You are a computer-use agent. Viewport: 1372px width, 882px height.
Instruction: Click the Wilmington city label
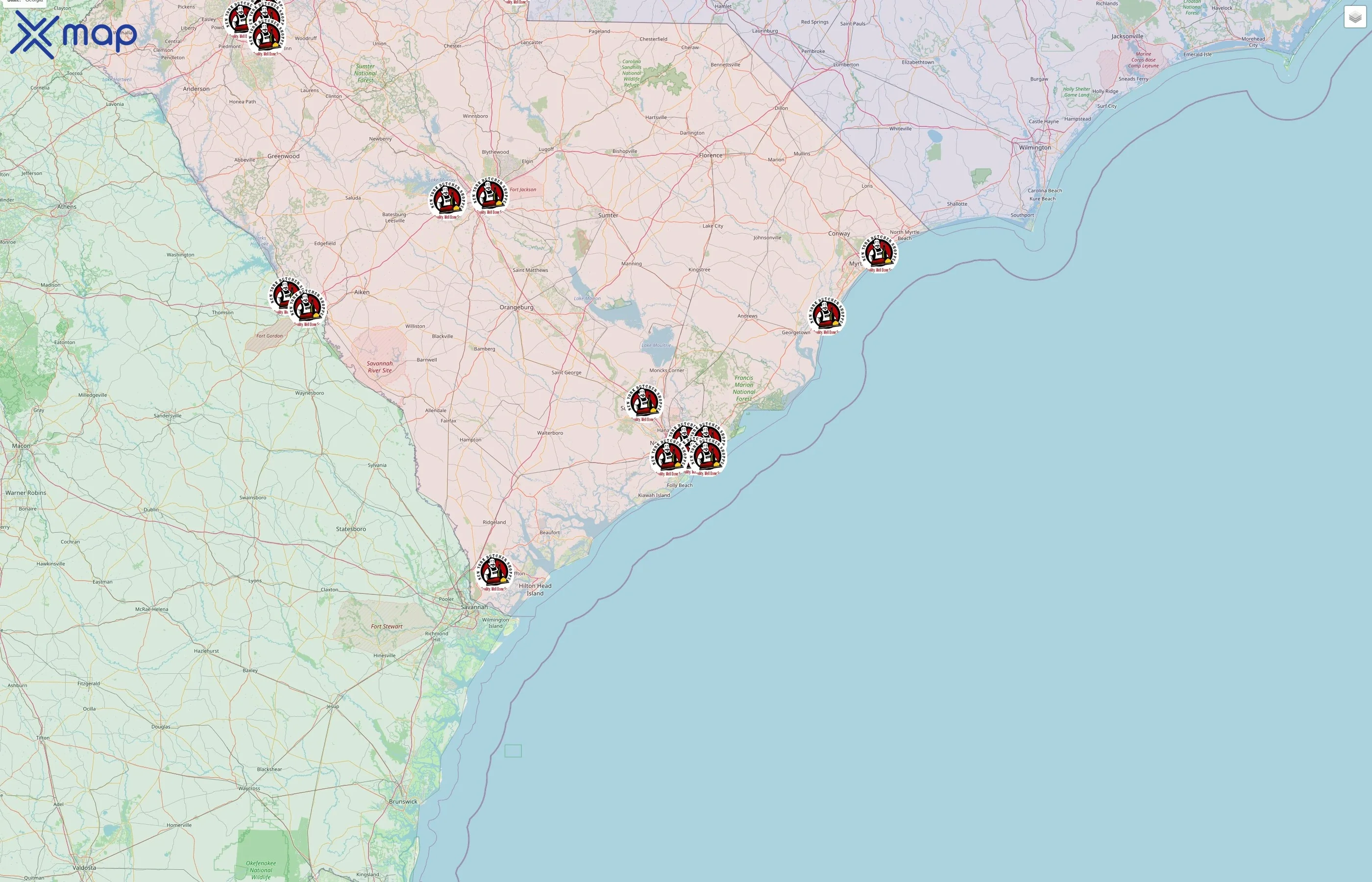[x=1034, y=148]
